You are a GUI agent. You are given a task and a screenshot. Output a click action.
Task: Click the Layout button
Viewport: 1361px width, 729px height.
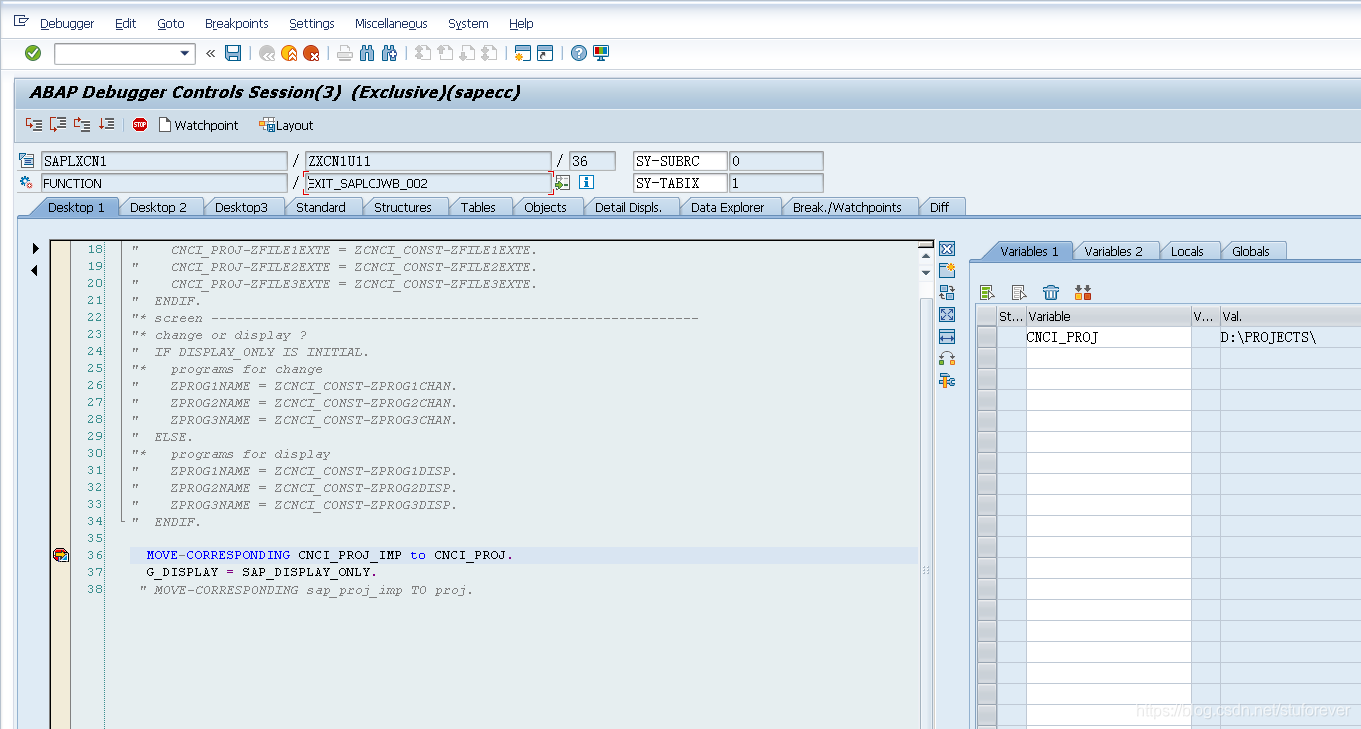pos(286,125)
